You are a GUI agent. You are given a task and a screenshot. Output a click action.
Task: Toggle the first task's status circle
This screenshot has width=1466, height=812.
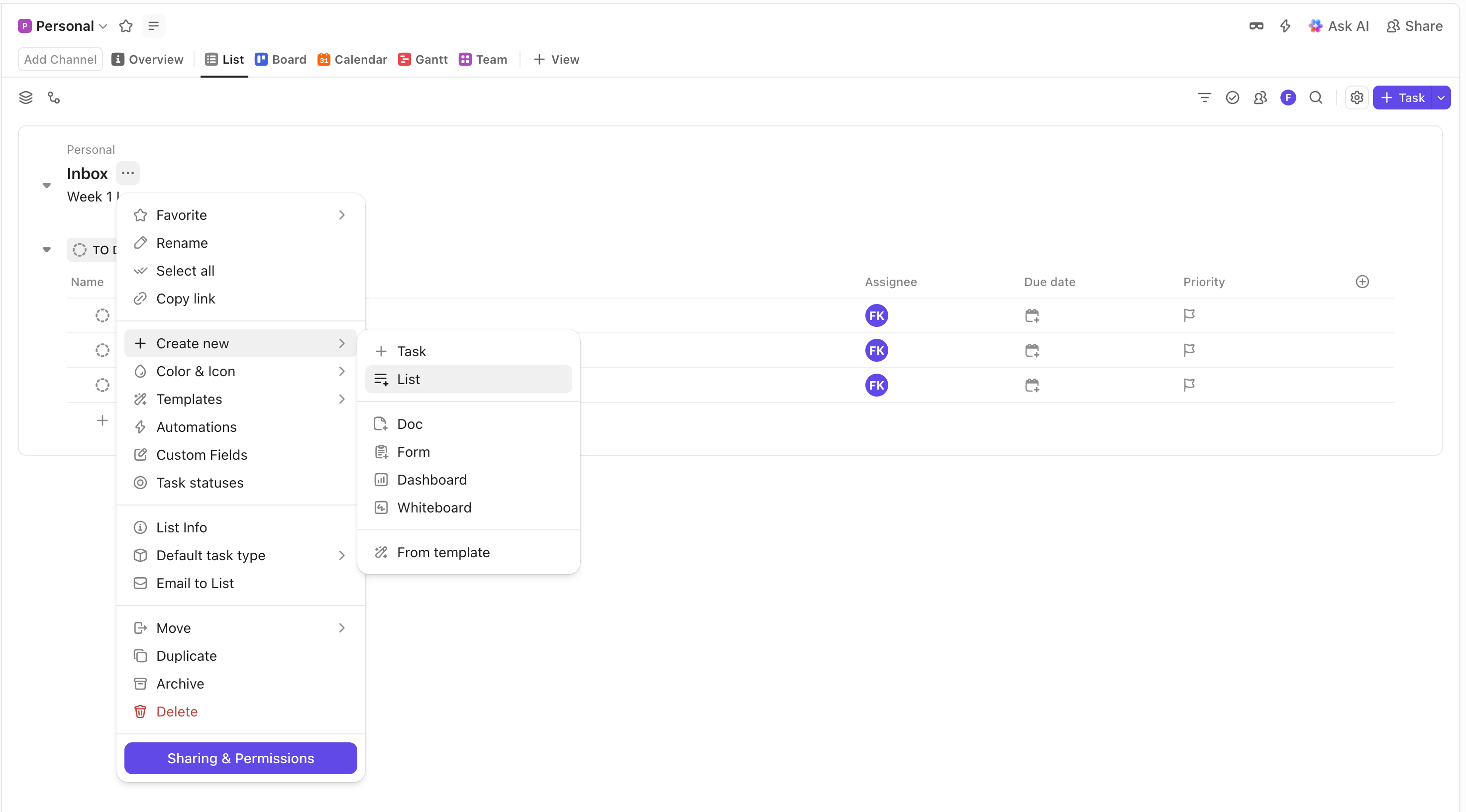tap(103, 315)
